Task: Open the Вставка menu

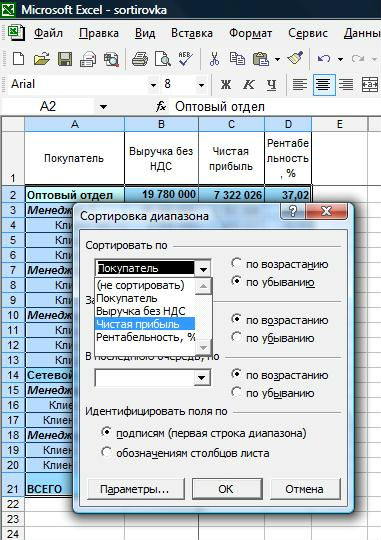Action: click(x=192, y=33)
